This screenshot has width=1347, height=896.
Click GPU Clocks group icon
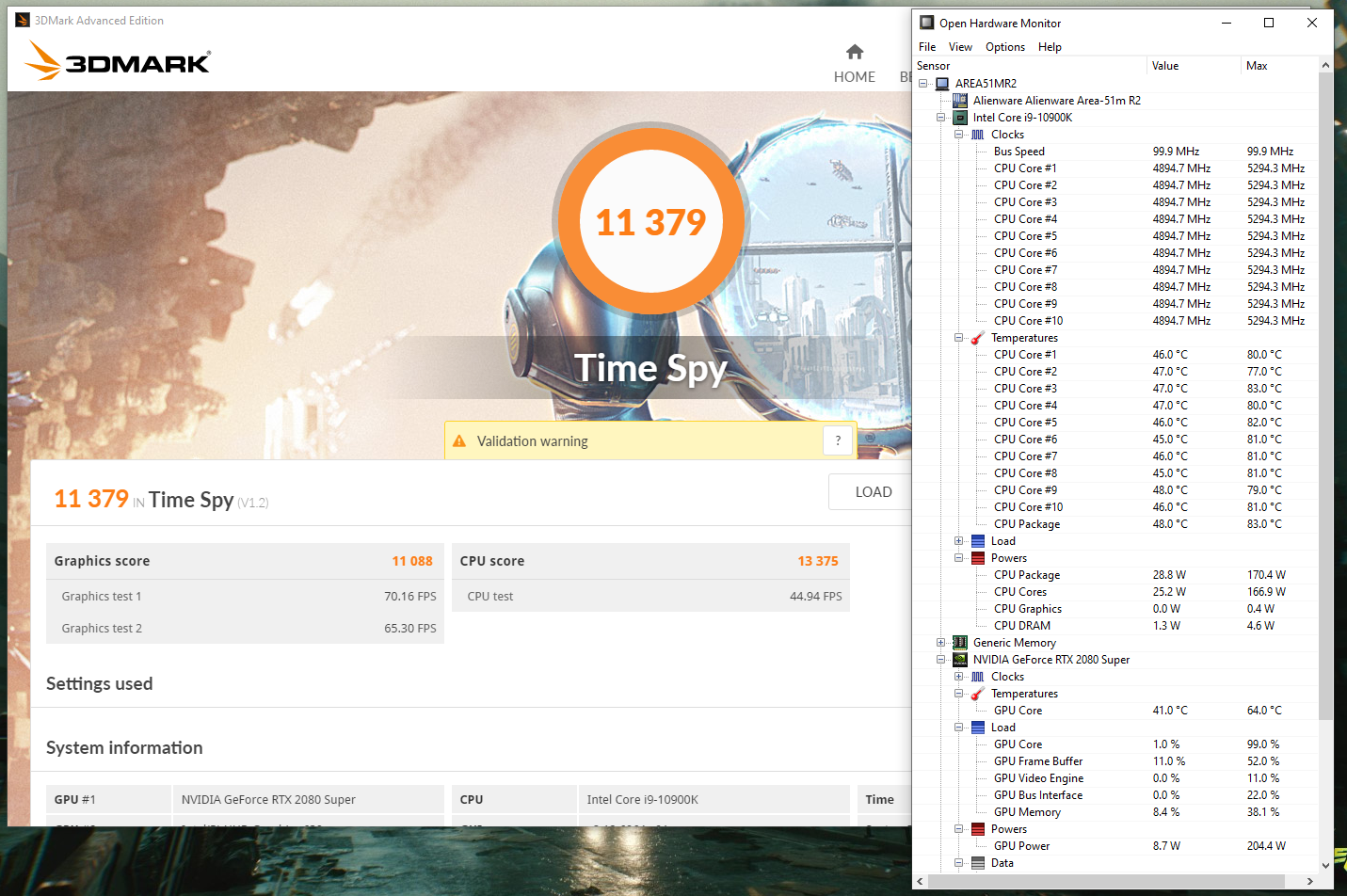tap(978, 677)
